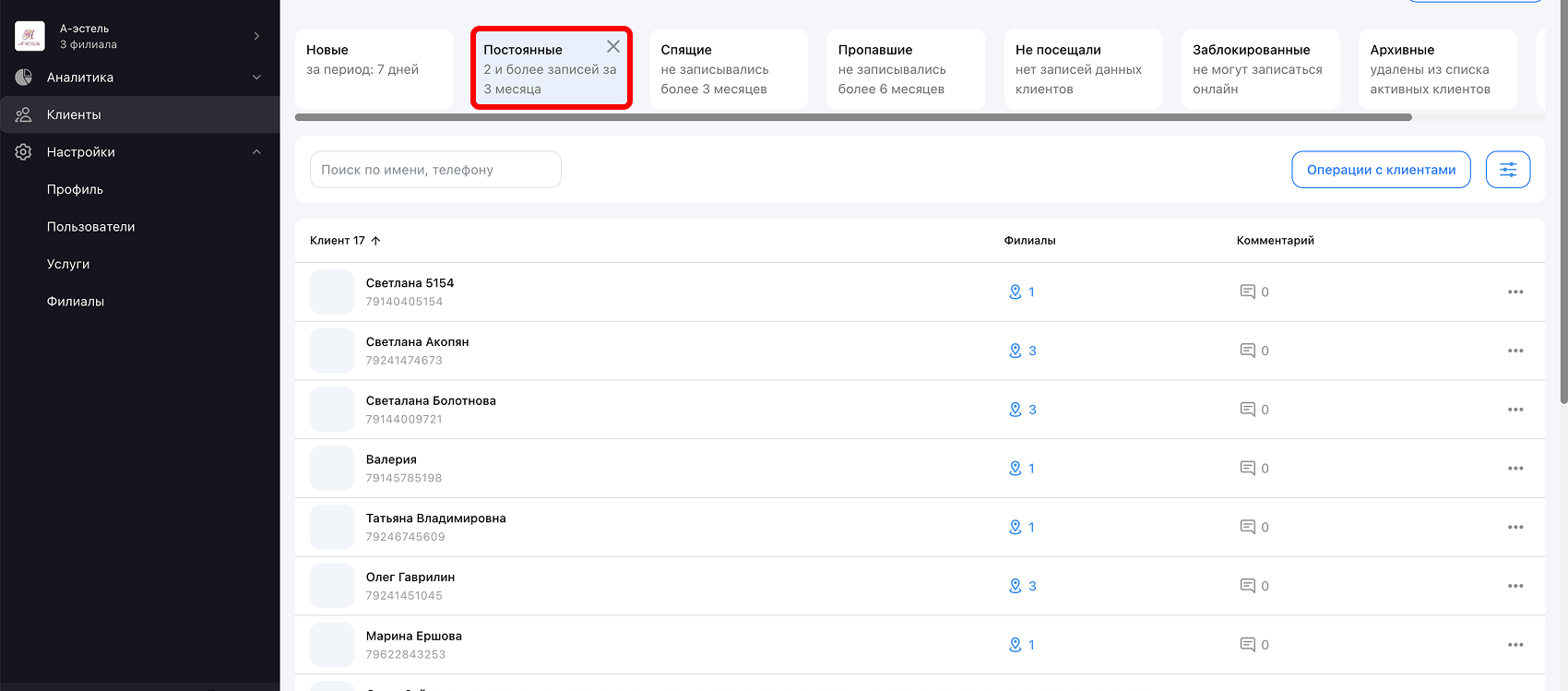Click the Аналитика pie chart icon
Viewport: 1568px width, 691px height.
pos(24,77)
